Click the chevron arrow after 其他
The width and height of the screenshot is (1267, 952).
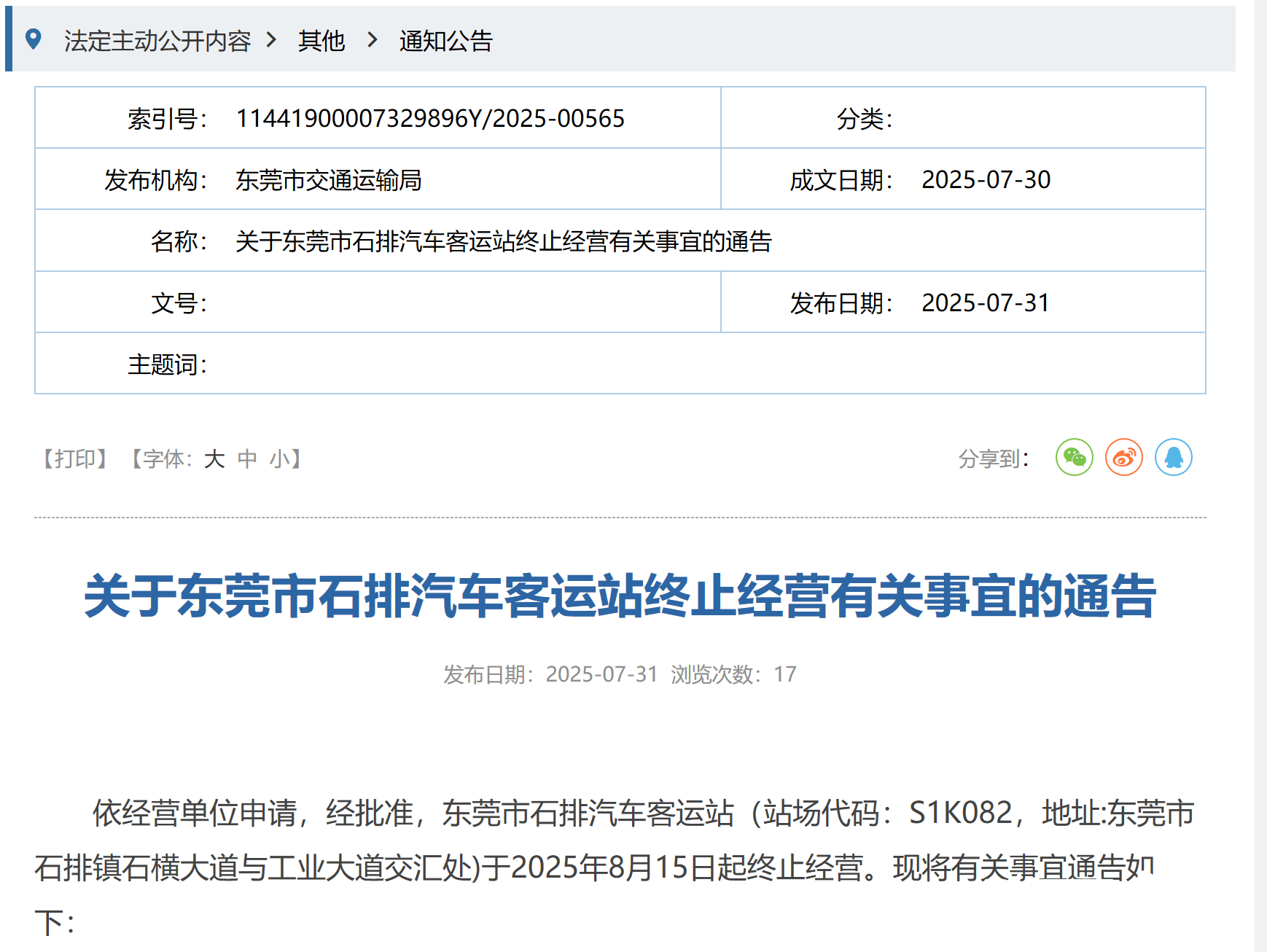pos(372,40)
